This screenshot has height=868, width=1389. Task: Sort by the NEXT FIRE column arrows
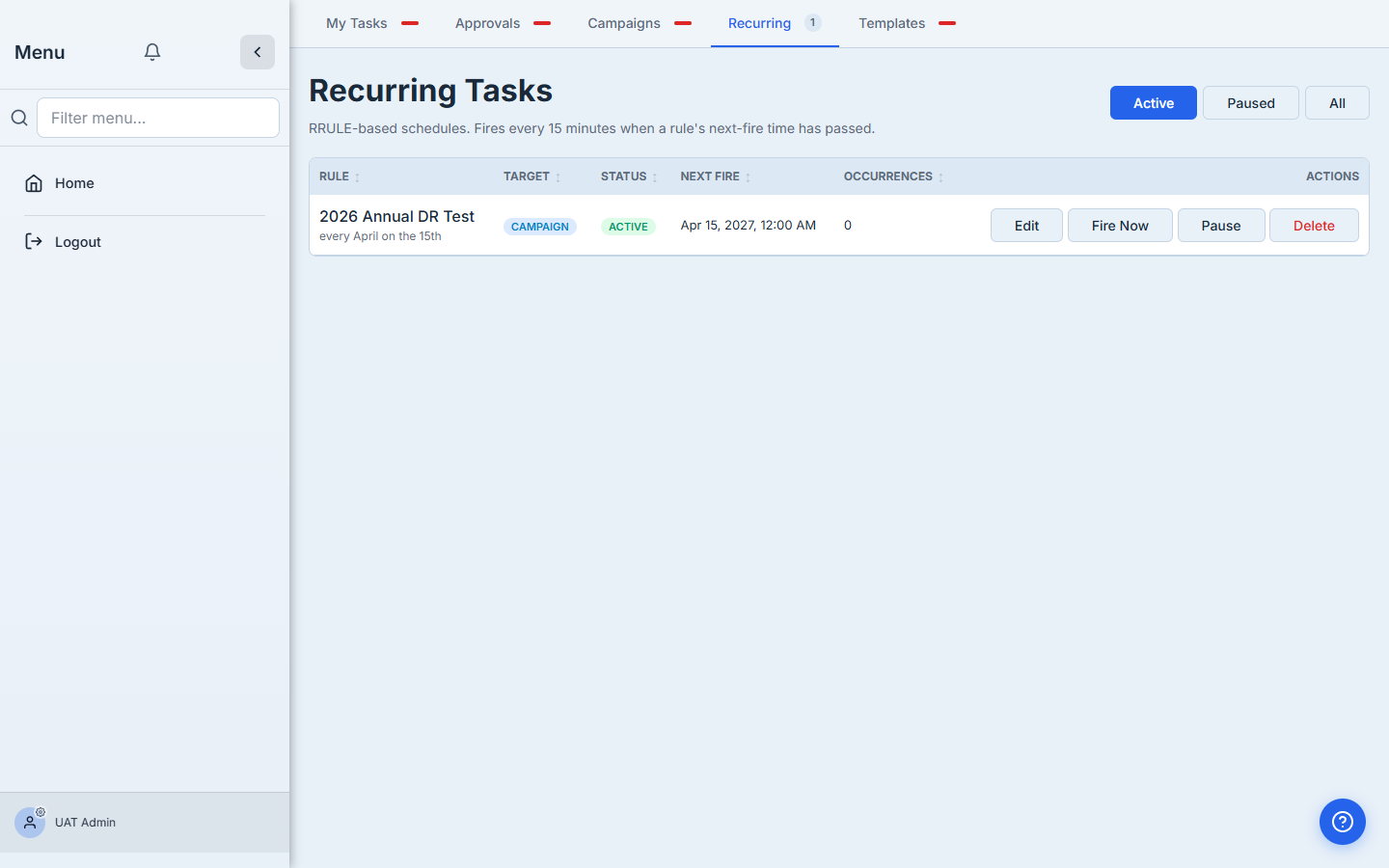pyautogui.click(x=748, y=177)
